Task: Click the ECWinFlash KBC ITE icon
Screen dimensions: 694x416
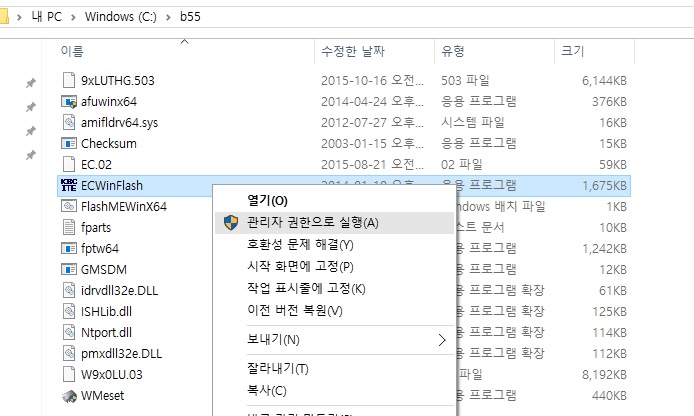Action: pos(69,185)
